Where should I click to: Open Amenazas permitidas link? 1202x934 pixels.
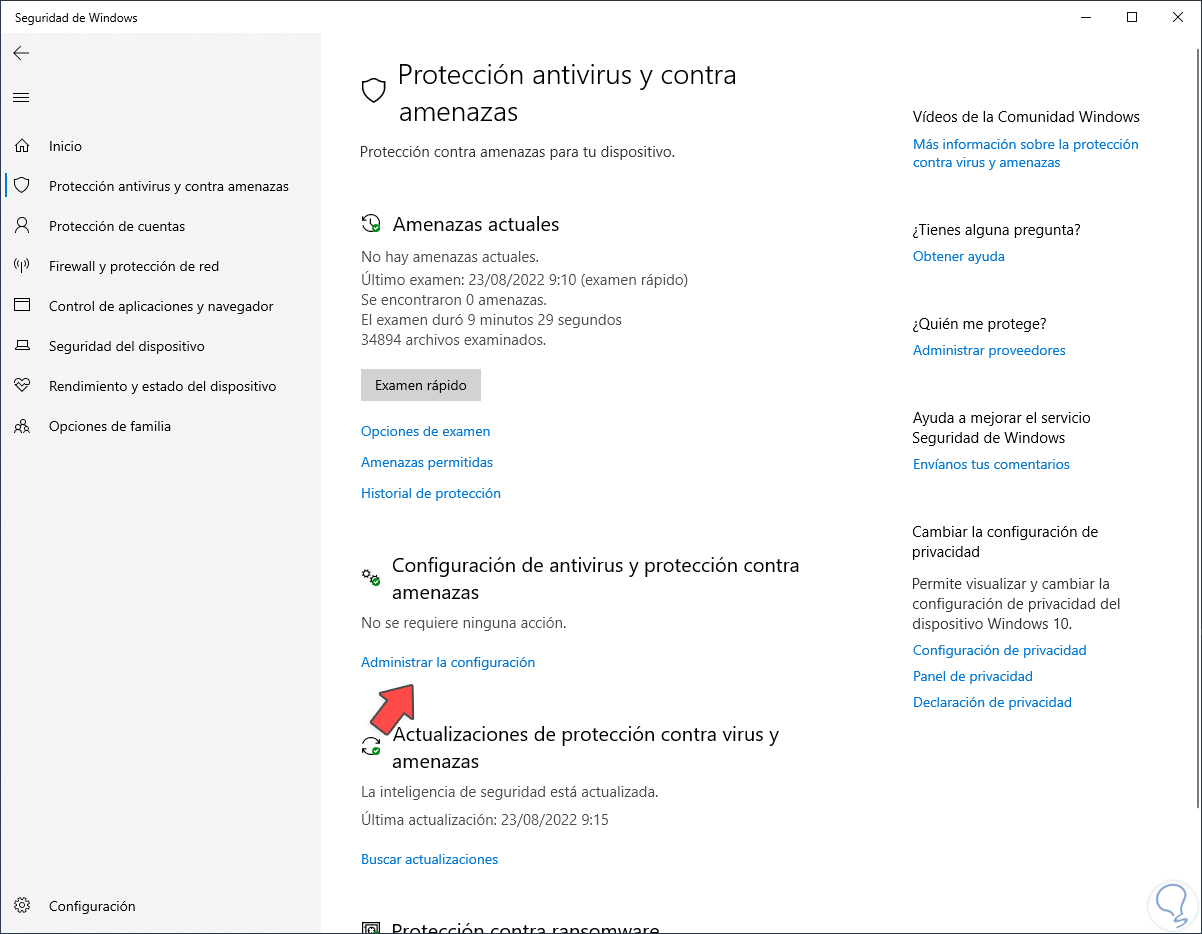(426, 462)
